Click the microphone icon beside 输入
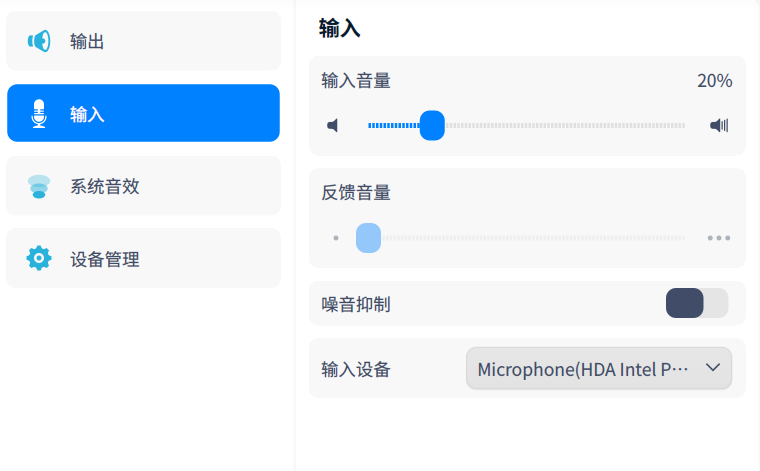760x471 pixels. [39, 113]
